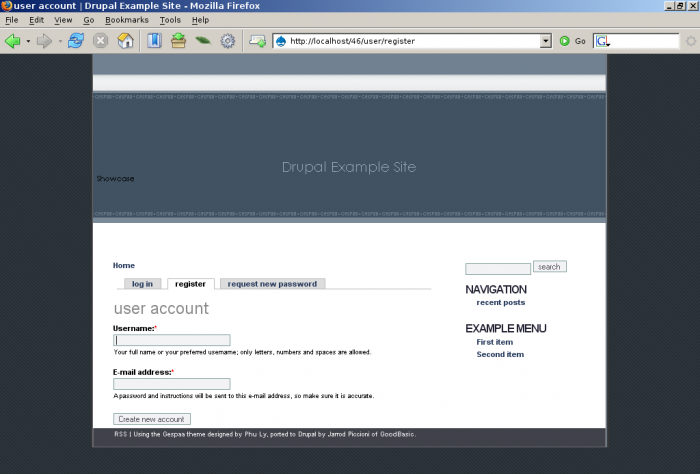The height and width of the screenshot is (474, 700).
Task: Open the Go menu
Action: pyautogui.click(x=89, y=20)
